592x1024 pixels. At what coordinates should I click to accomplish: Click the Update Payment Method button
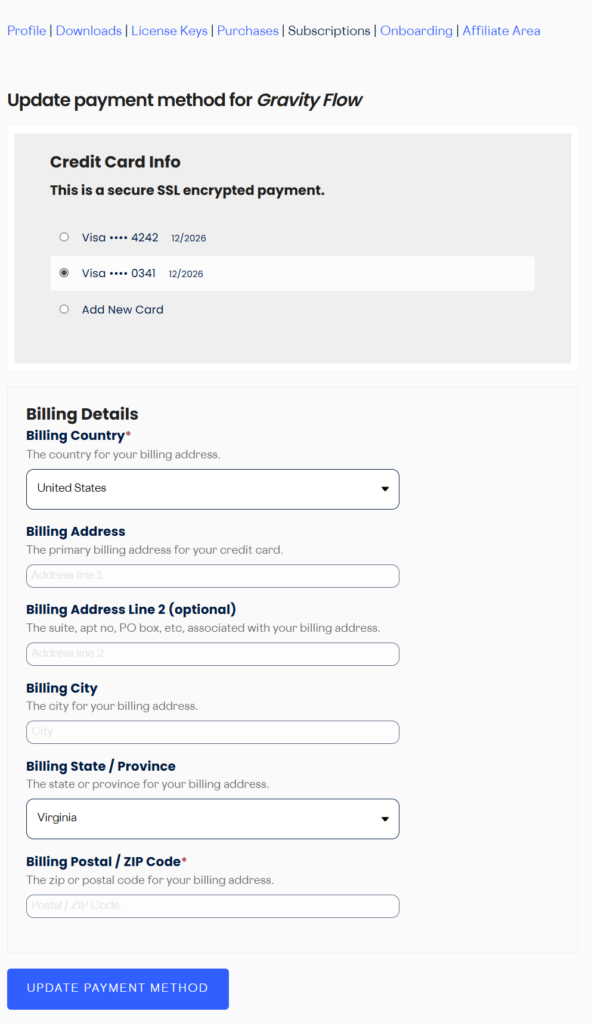(117, 988)
